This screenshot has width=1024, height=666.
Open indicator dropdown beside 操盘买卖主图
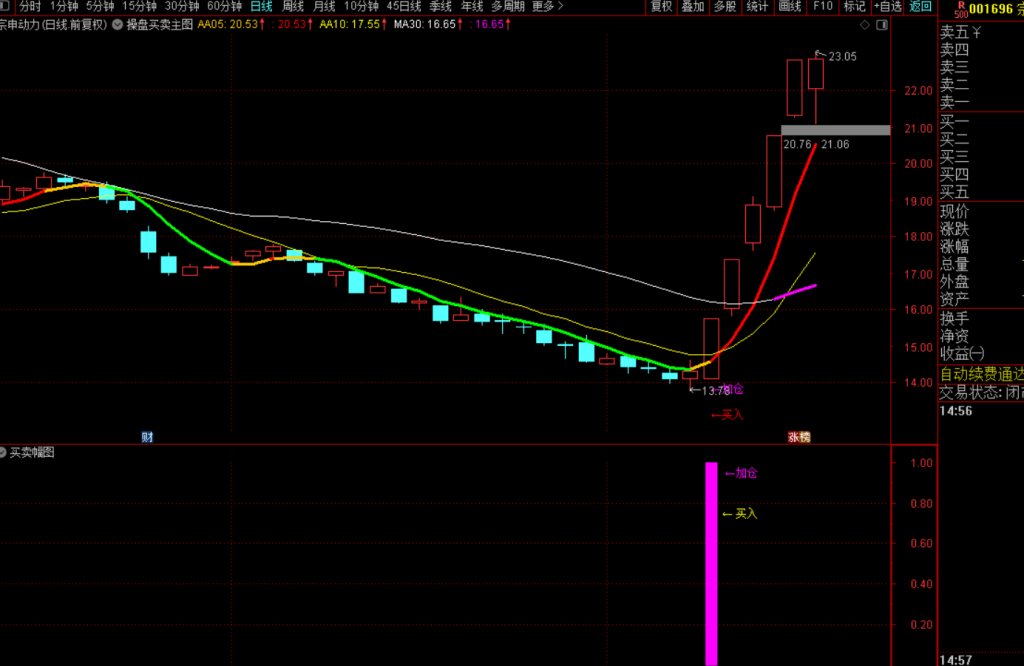click(x=118, y=24)
